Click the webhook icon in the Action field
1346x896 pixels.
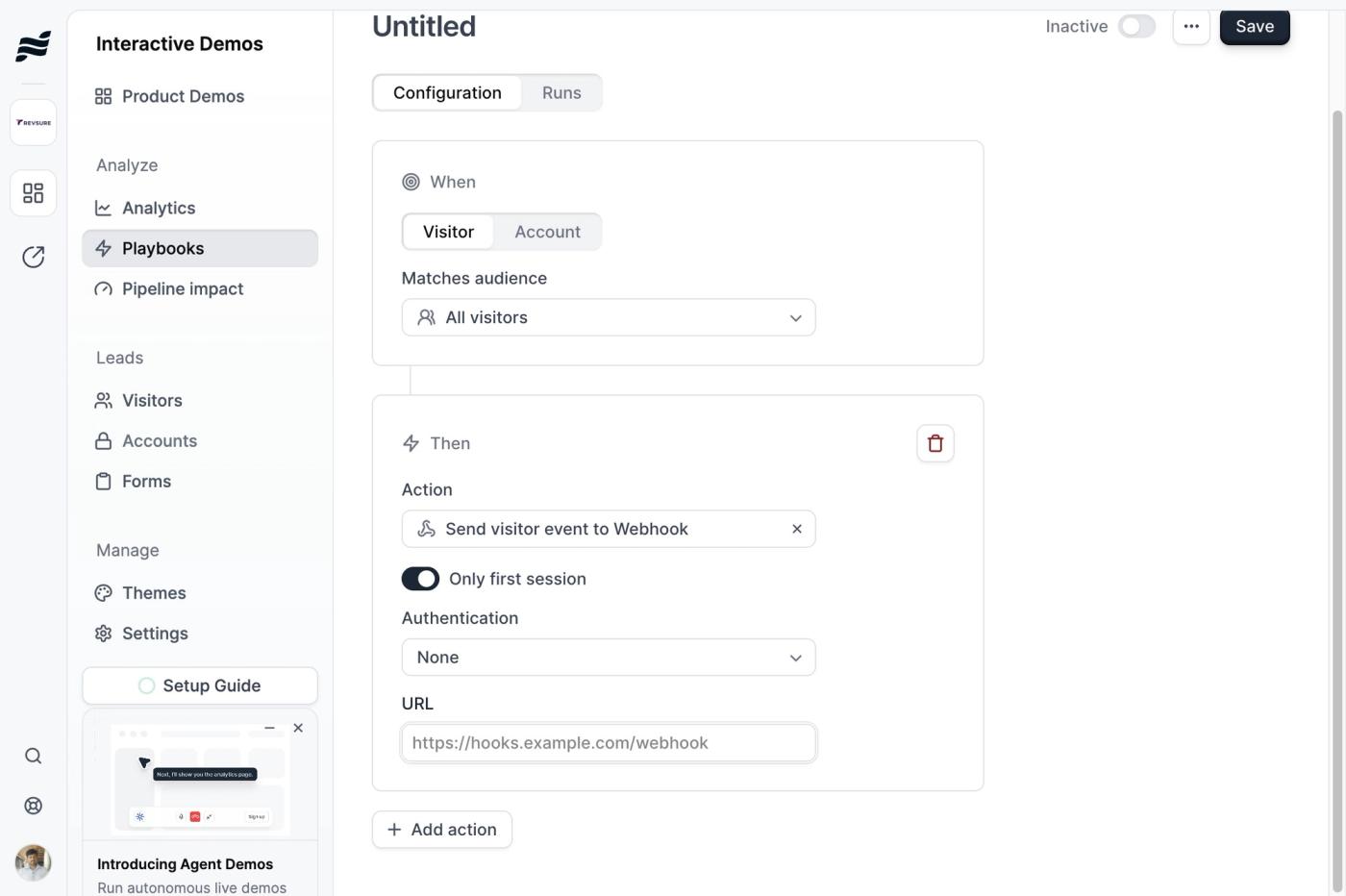pyautogui.click(x=426, y=529)
